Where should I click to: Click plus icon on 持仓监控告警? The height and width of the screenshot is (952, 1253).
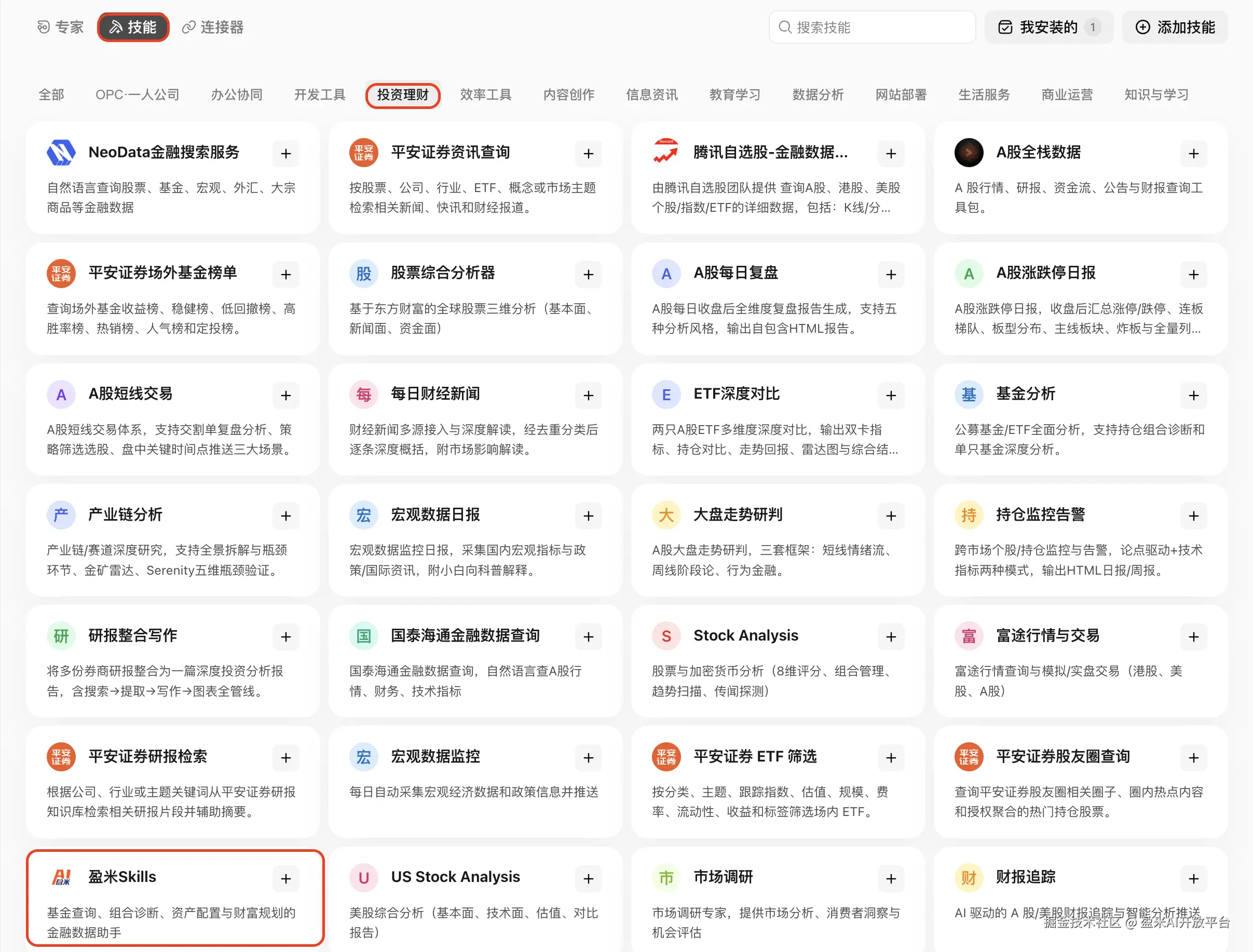1193,515
